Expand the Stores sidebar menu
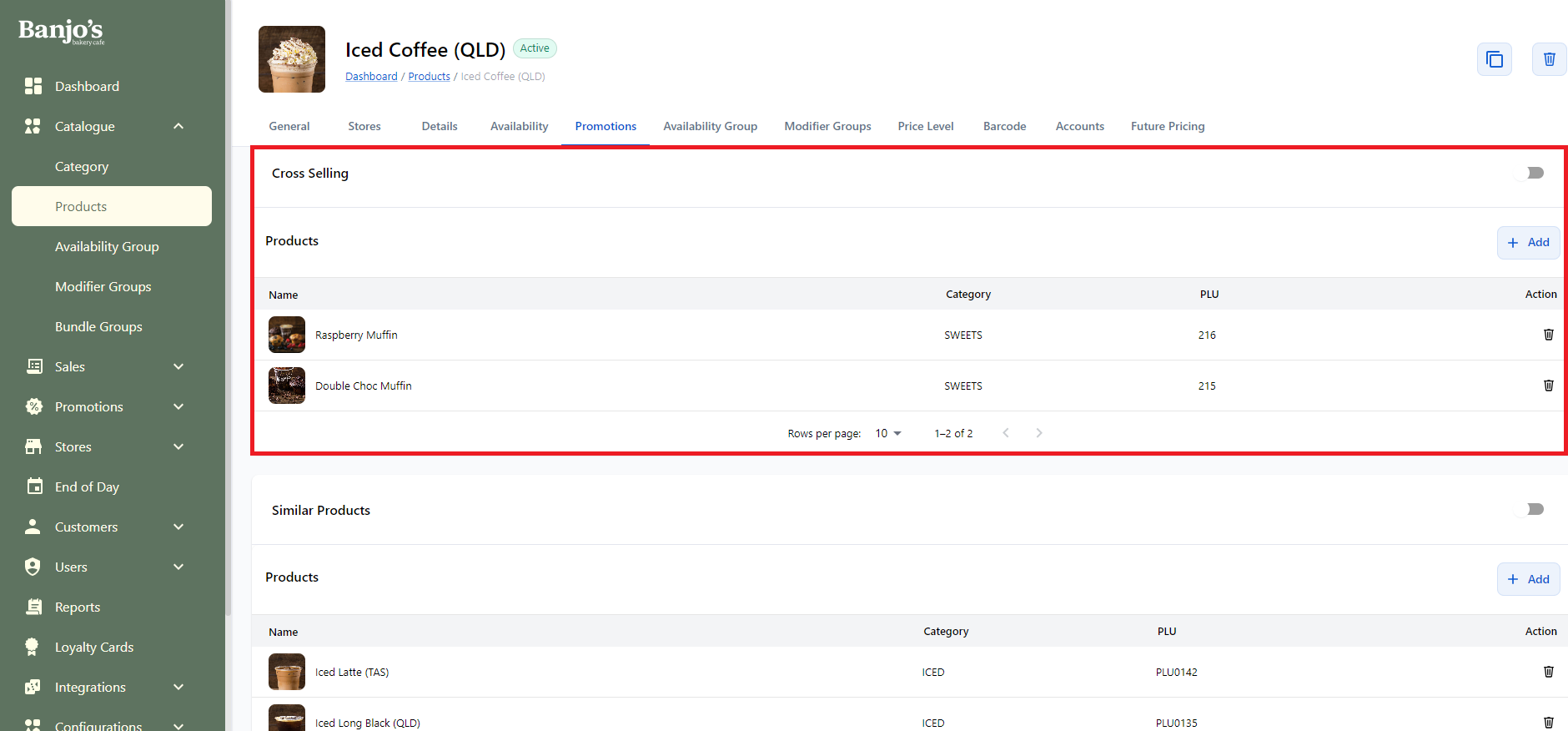The height and width of the screenshot is (731, 1568). coord(178,446)
